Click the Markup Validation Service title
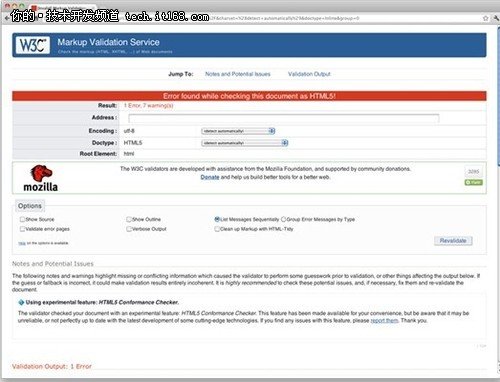The width and height of the screenshot is (500, 382). (108, 42)
